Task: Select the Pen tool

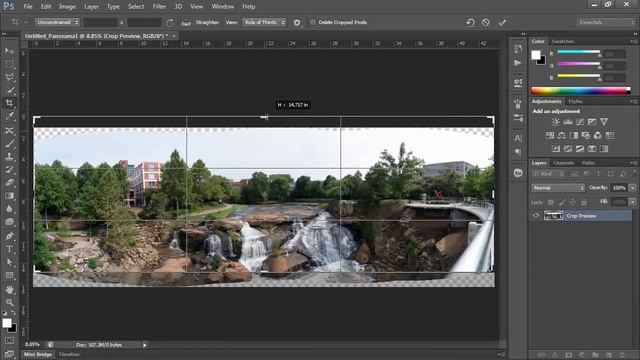Action: pyautogui.click(x=9, y=236)
